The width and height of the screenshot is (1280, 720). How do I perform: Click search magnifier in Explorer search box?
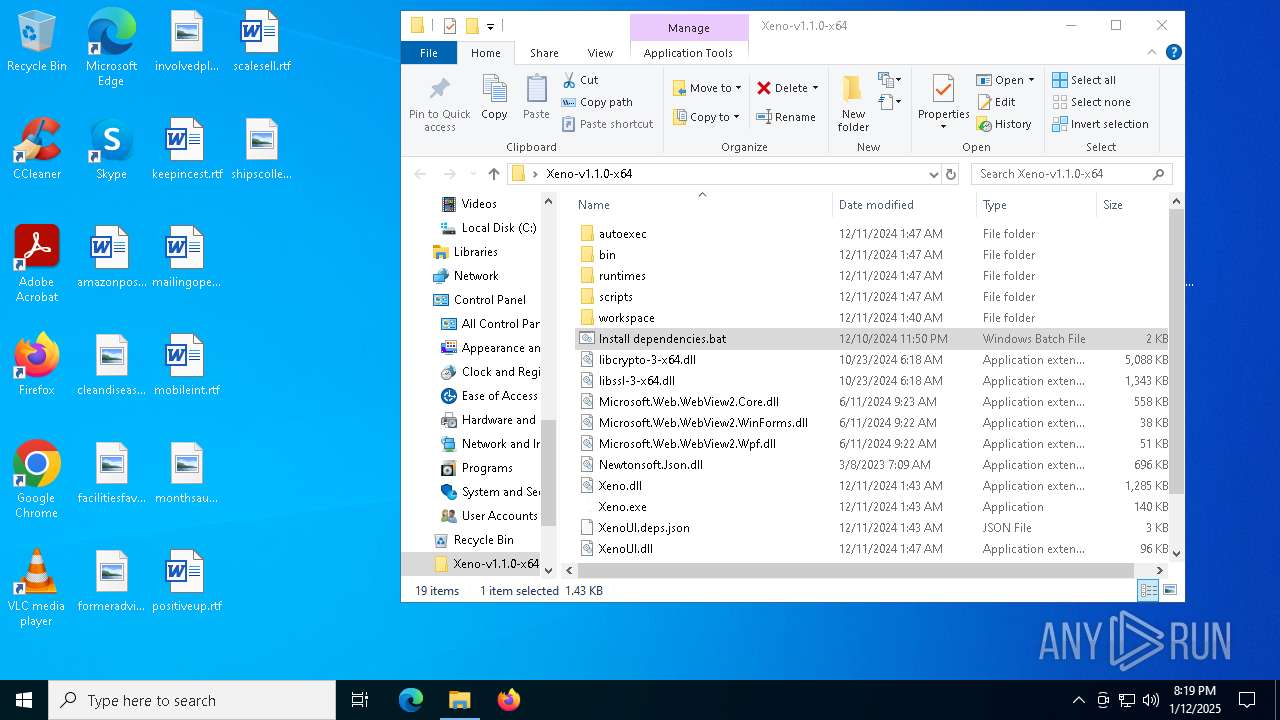coord(1159,174)
